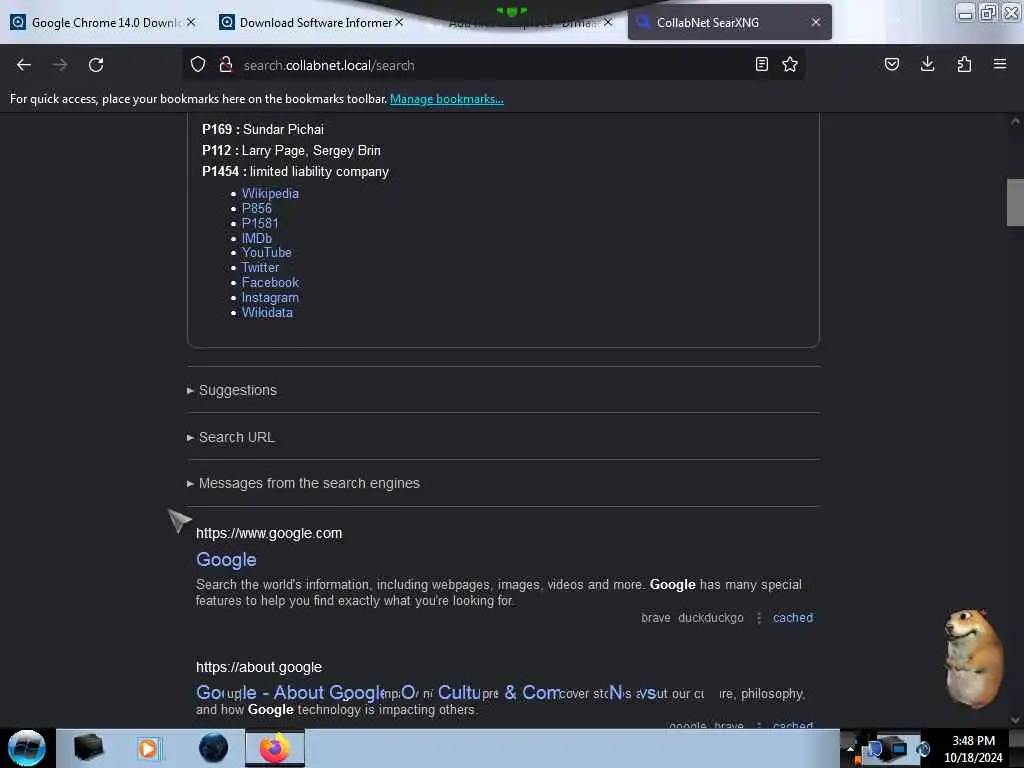Viewport: 1024px width, 768px height.
Task: Click the https://www.google.com result URL
Action: (269, 534)
